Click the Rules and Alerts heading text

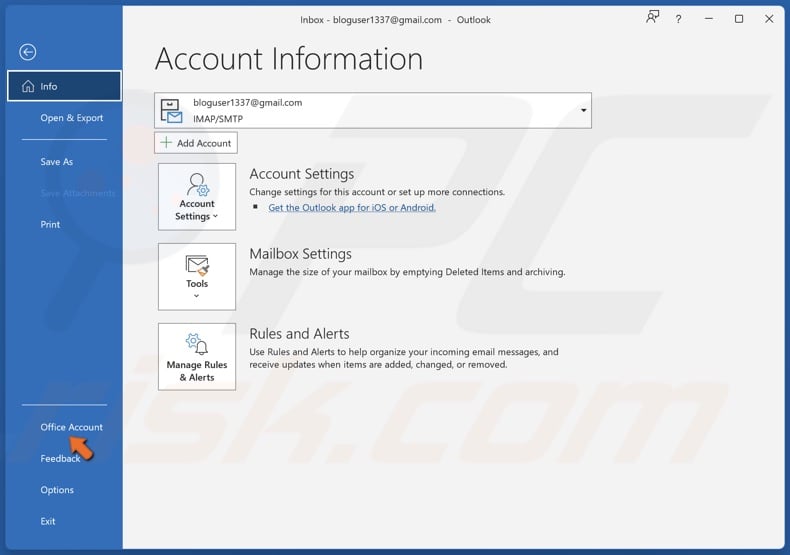(299, 334)
